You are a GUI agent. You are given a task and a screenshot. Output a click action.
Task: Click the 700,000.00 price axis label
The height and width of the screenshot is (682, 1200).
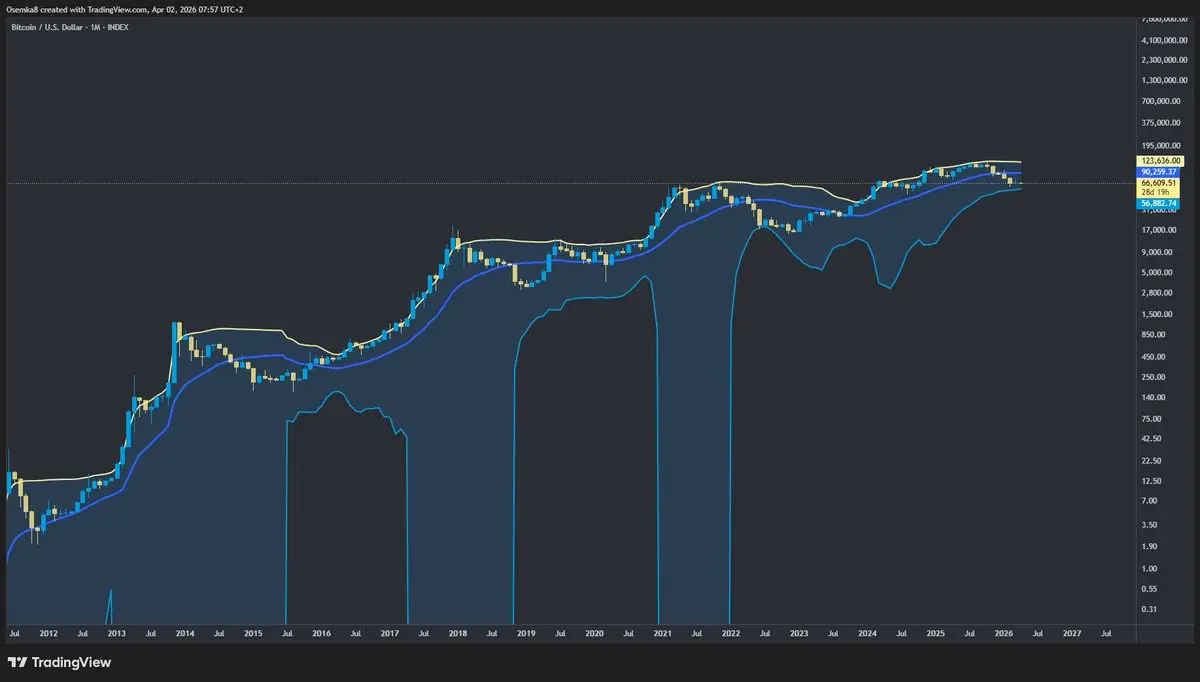coord(1161,101)
